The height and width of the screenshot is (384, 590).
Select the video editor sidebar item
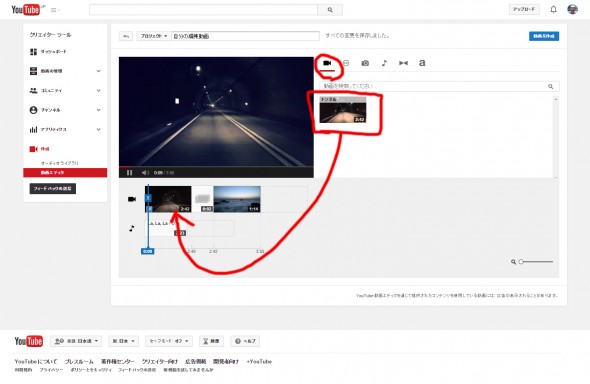click(x=65, y=173)
